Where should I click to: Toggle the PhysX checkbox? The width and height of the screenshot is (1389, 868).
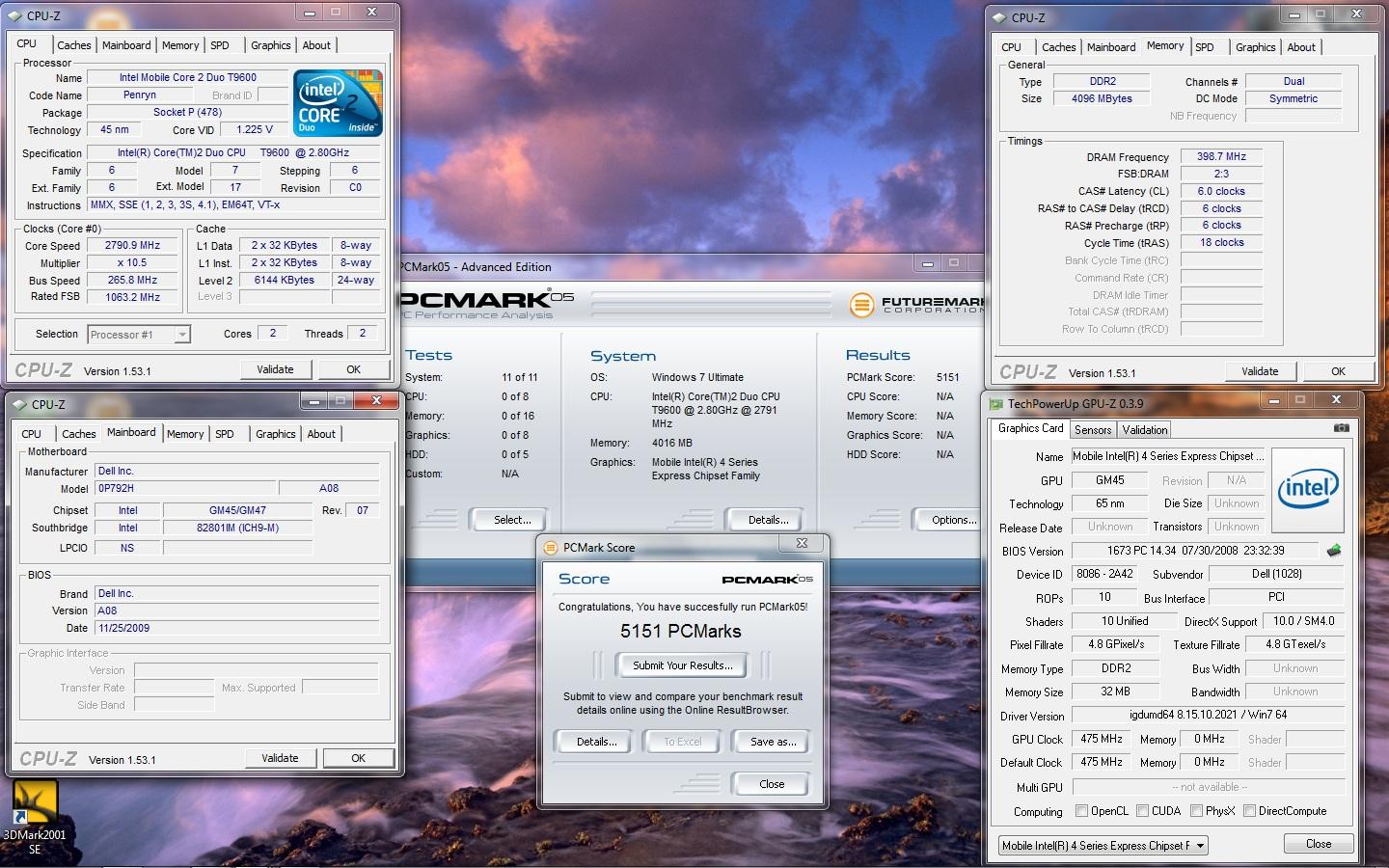pos(1196,811)
